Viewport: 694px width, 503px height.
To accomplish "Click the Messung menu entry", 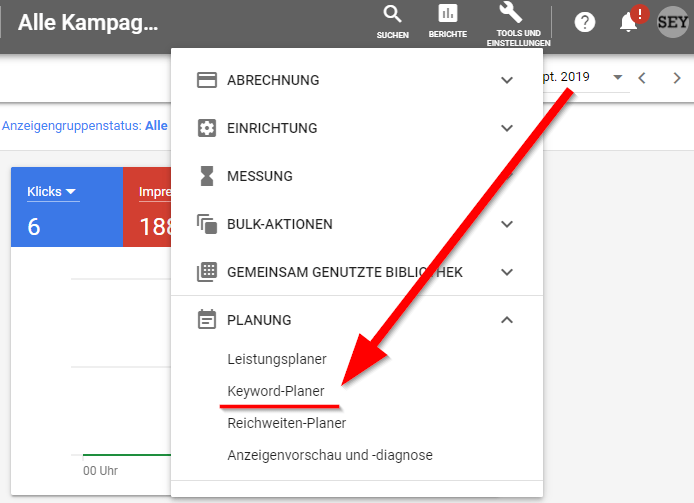I will (260, 176).
